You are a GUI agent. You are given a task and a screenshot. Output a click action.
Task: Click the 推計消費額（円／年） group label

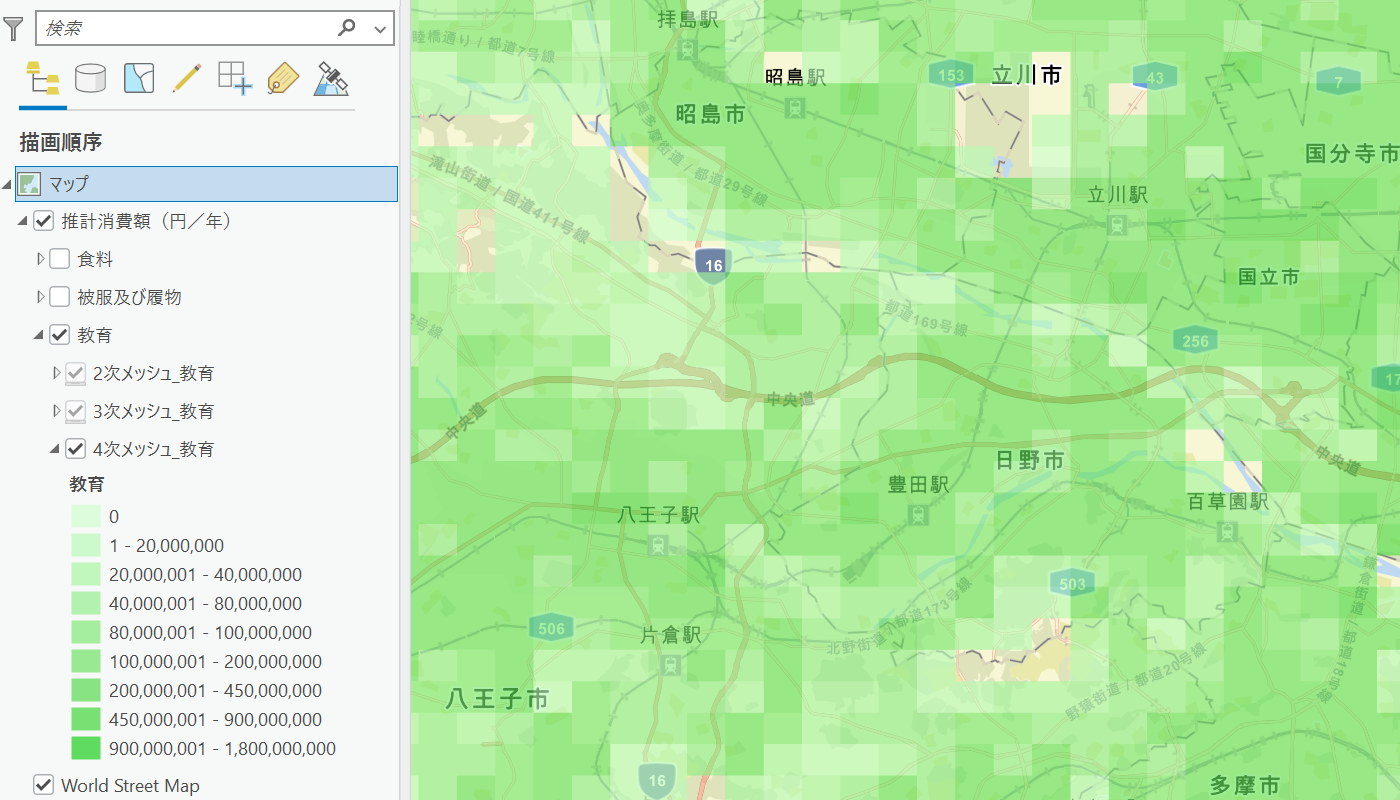tap(147, 221)
